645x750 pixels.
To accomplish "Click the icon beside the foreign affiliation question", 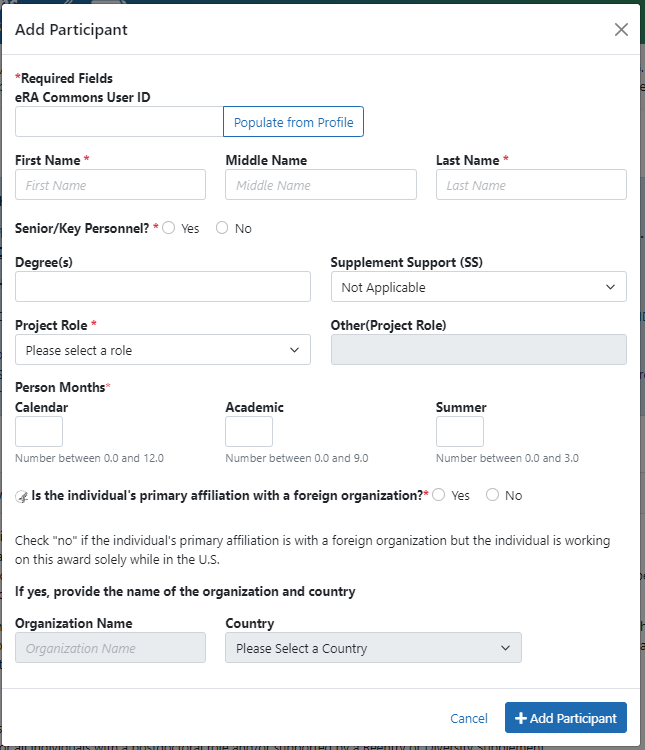I will [x=22, y=496].
